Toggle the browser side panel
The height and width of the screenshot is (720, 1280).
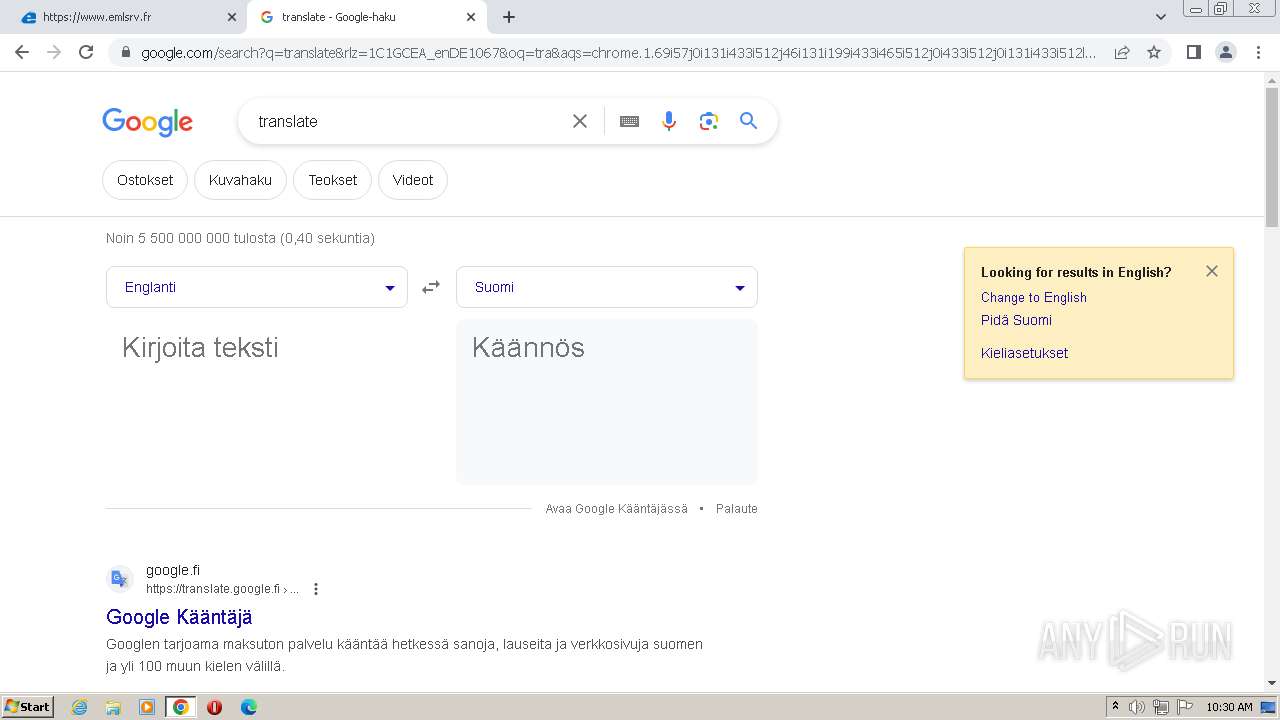coord(1193,52)
